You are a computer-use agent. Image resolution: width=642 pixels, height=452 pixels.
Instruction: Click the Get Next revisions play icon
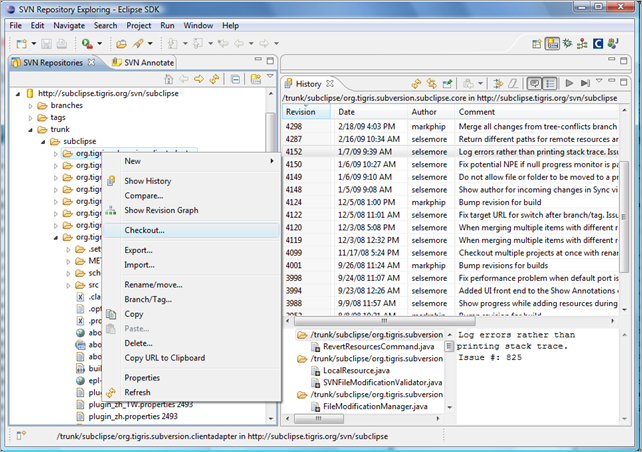(x=571, y=83)
